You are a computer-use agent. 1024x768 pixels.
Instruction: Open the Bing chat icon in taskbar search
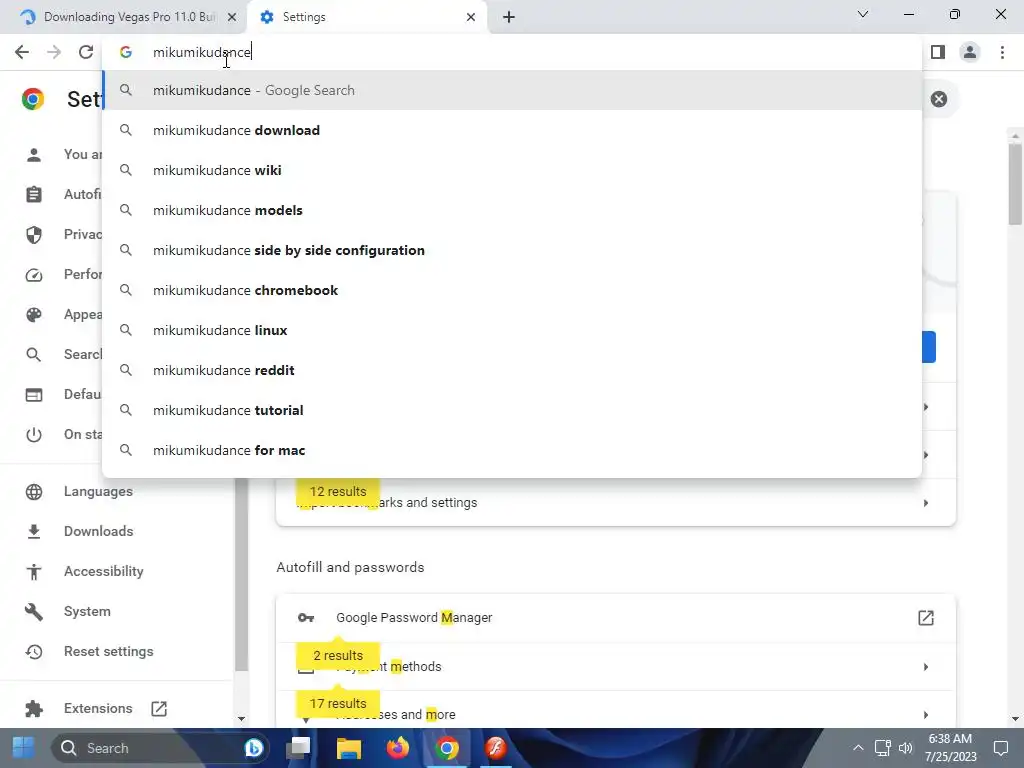(253, 748)
